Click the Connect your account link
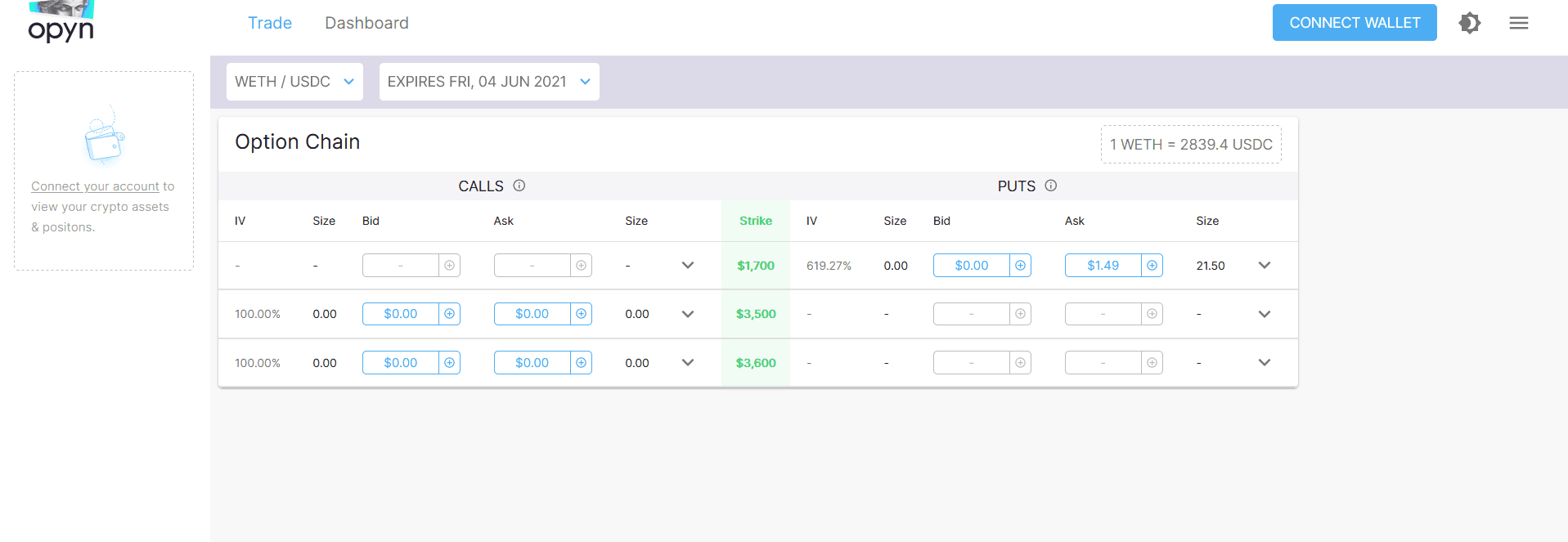This screenshot has height=542, width=1568. coord(95,186)
